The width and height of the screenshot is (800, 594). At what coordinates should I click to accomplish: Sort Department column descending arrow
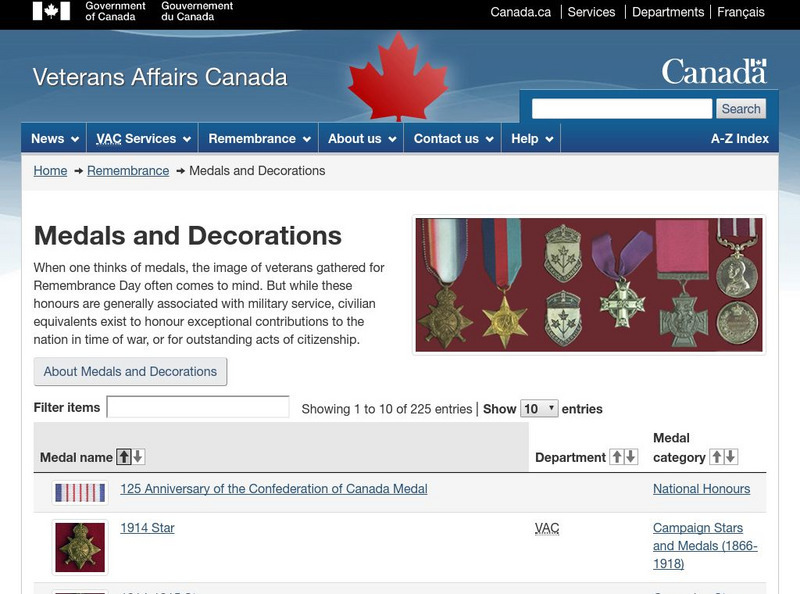click(631, 457)
